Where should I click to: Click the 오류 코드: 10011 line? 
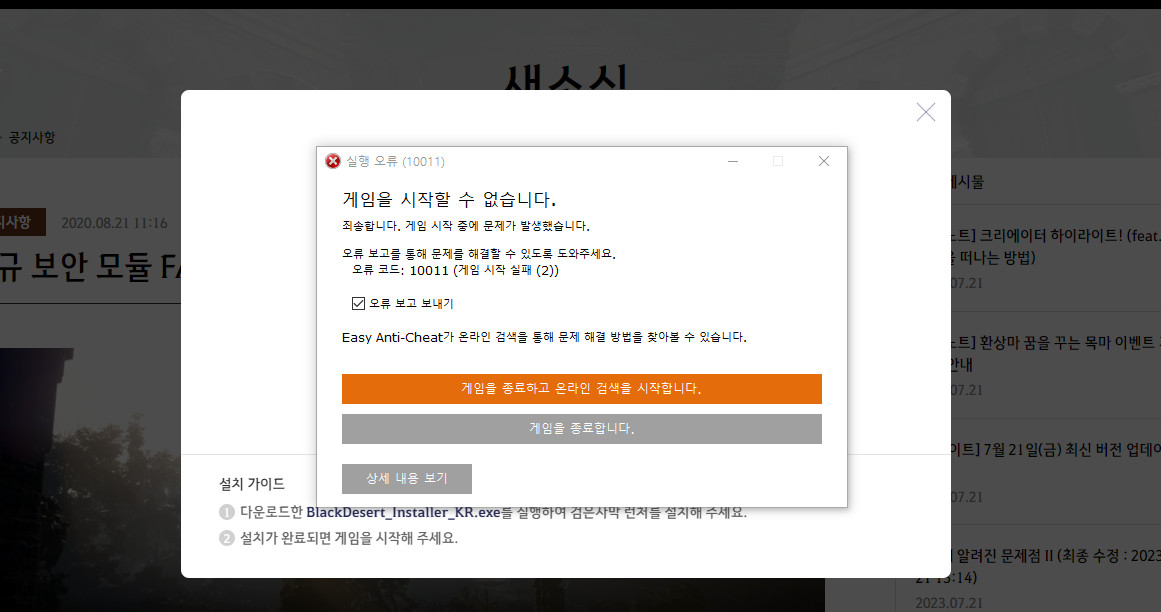click(x=455, y=270)
